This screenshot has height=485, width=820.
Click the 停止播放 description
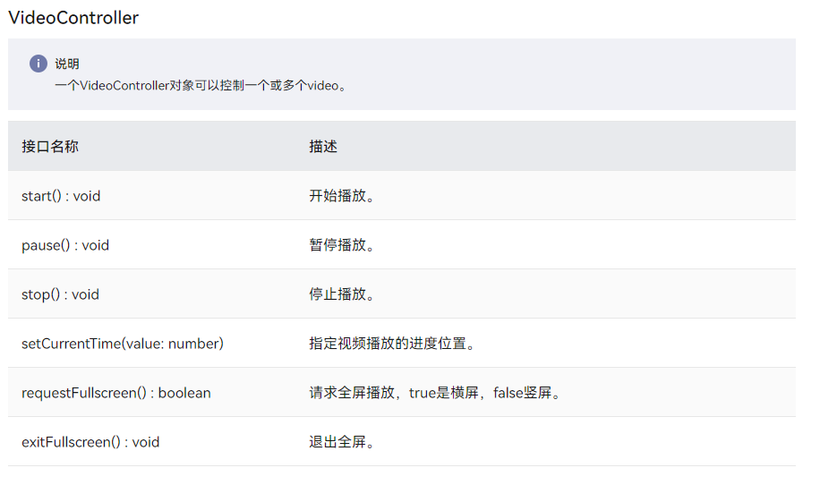(342, 295)
